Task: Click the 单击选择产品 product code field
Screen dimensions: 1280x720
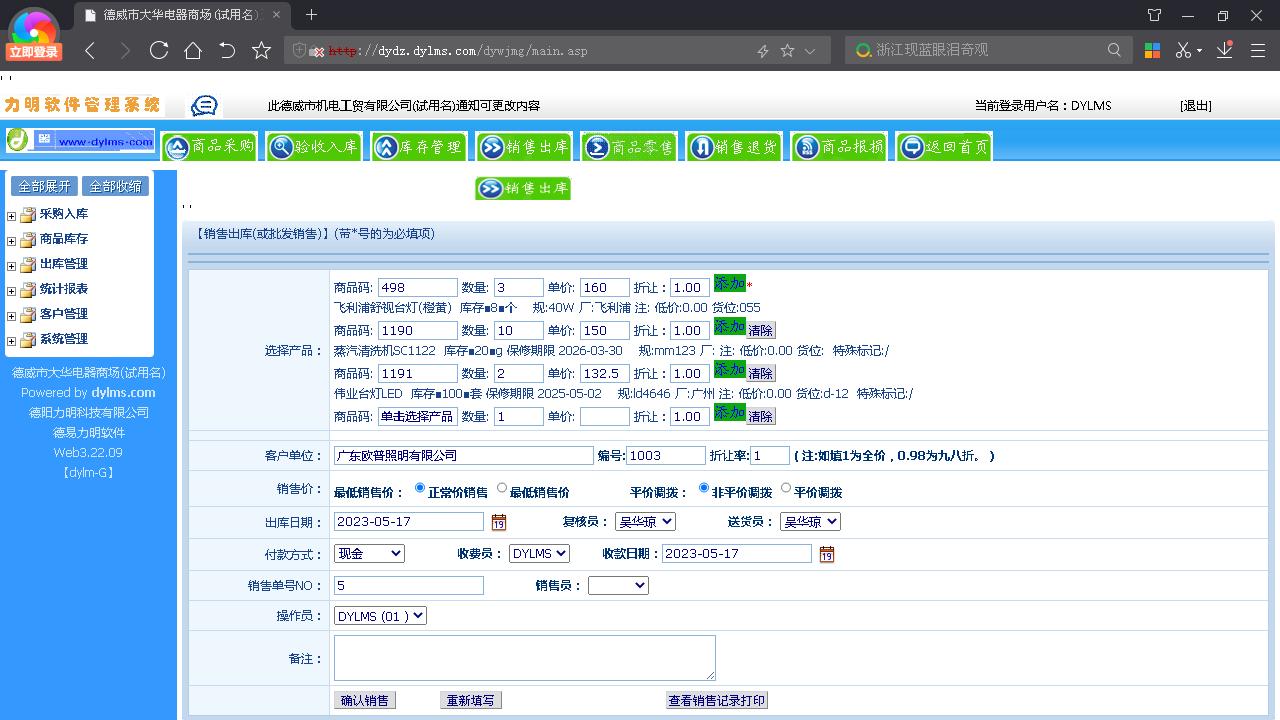Action: tap(417, 416)
